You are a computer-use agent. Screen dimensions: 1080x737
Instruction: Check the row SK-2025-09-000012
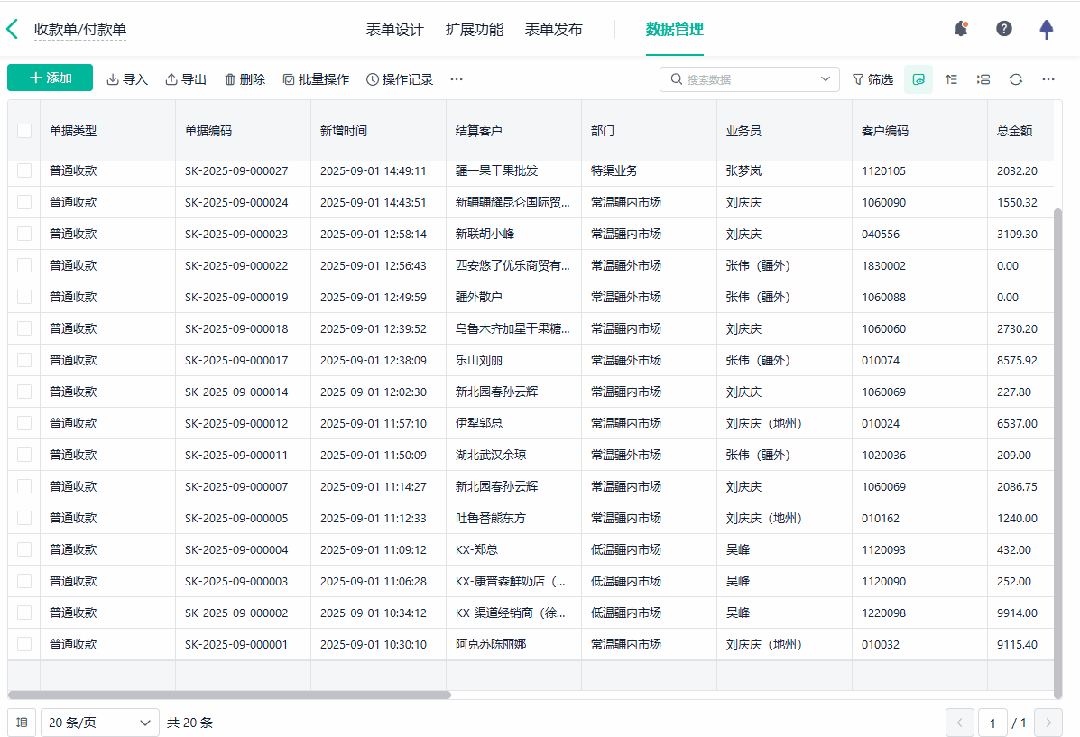point(24,423)
